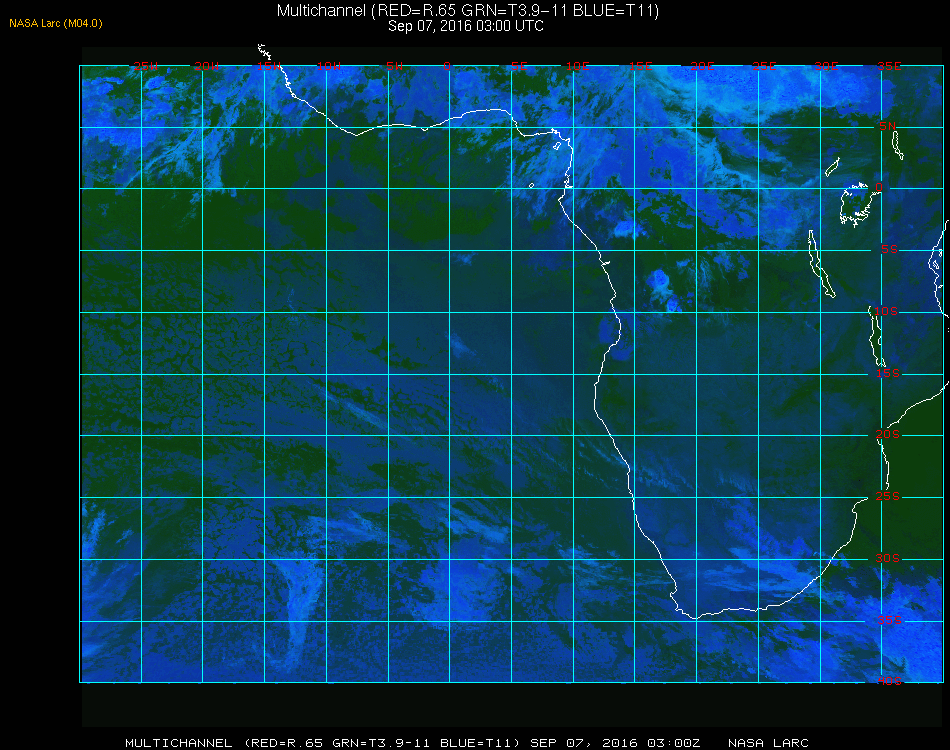The image size is (950, 750).
Task: Click the 25S latitude label
Action: [888, 496]
